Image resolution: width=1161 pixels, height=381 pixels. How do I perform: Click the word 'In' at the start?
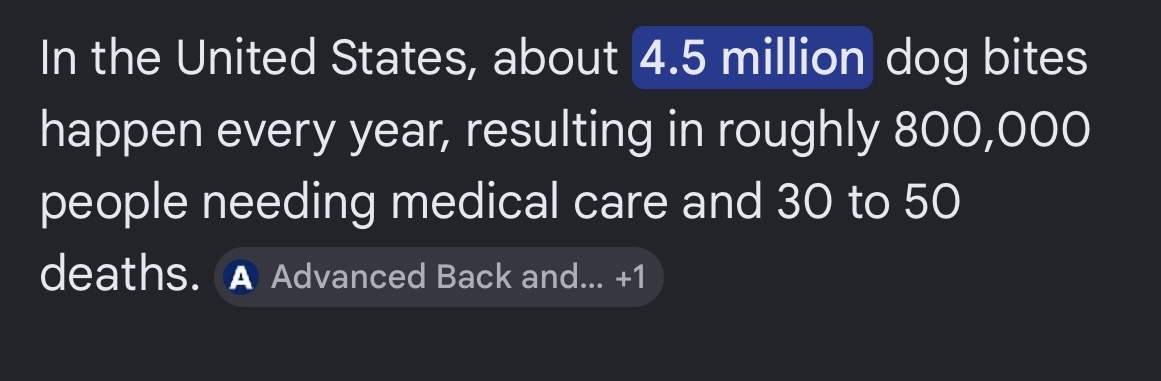[58, 58]
